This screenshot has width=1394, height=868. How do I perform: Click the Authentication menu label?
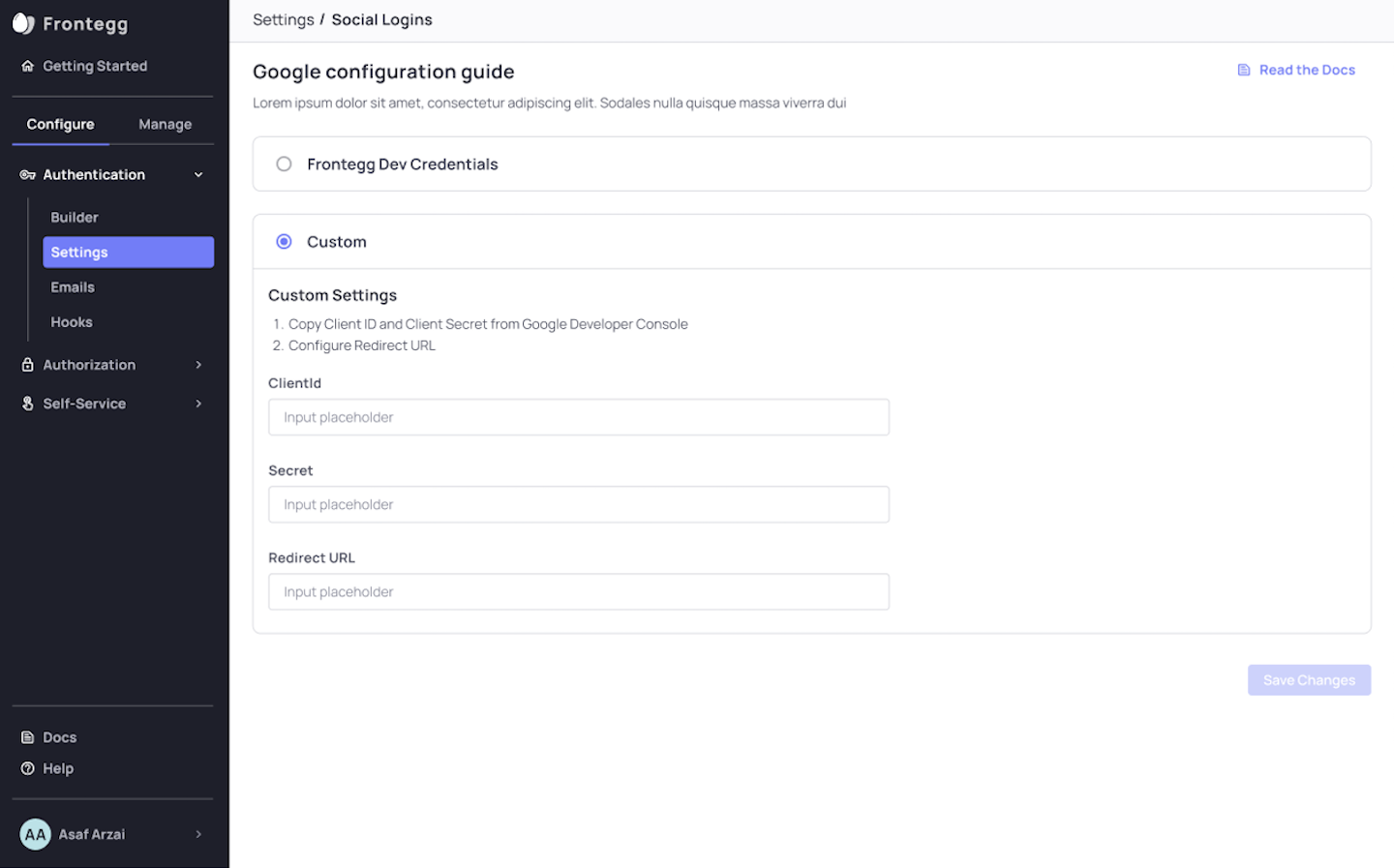[x=94, y=175]
